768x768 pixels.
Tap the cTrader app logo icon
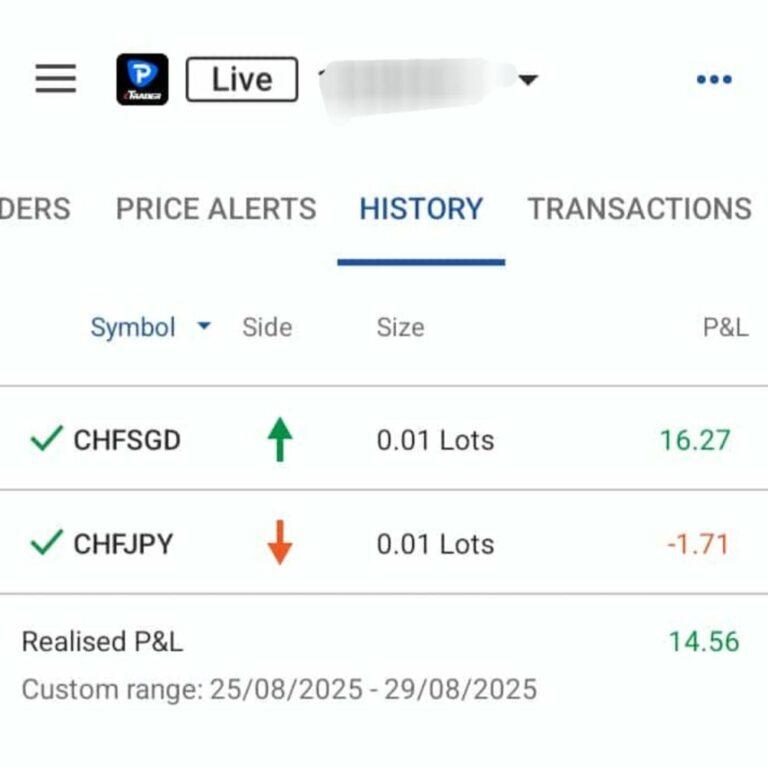click(x=142, y=79)
